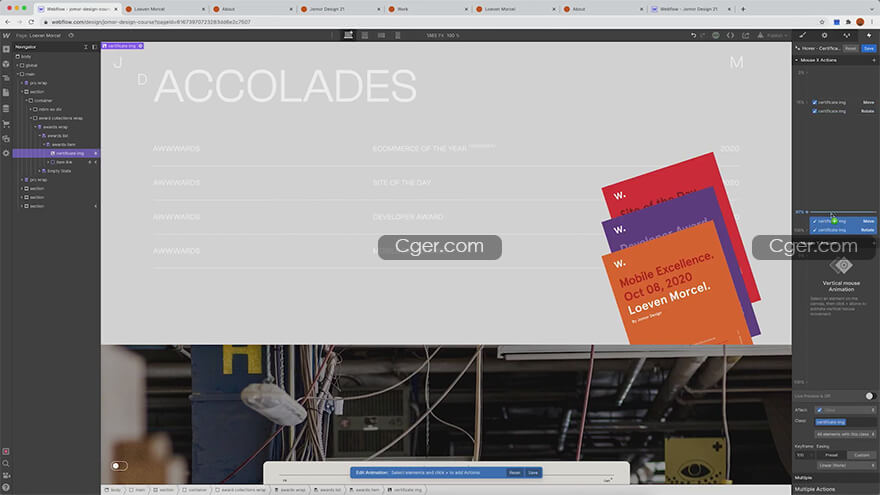Open the Add elements panel
Viewport: 880px width, 495px height.
(6, 49)
